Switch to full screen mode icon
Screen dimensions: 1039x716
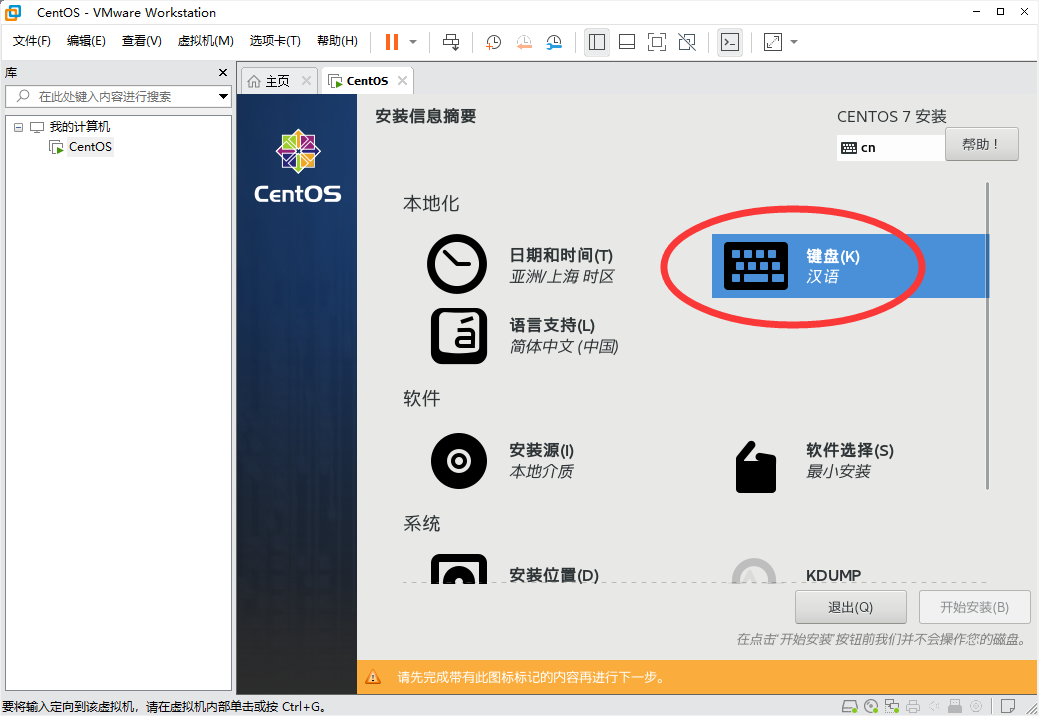[657, 42]
